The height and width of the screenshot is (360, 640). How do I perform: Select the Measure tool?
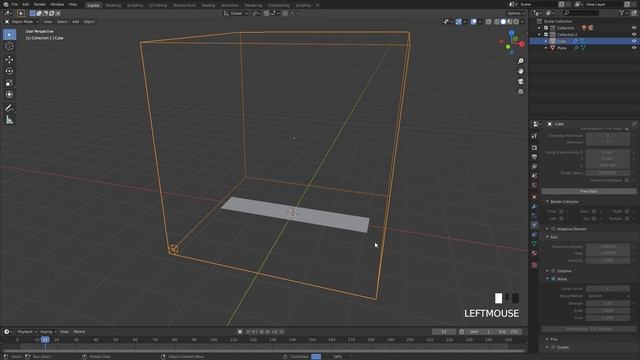click(x=9, y=120)
